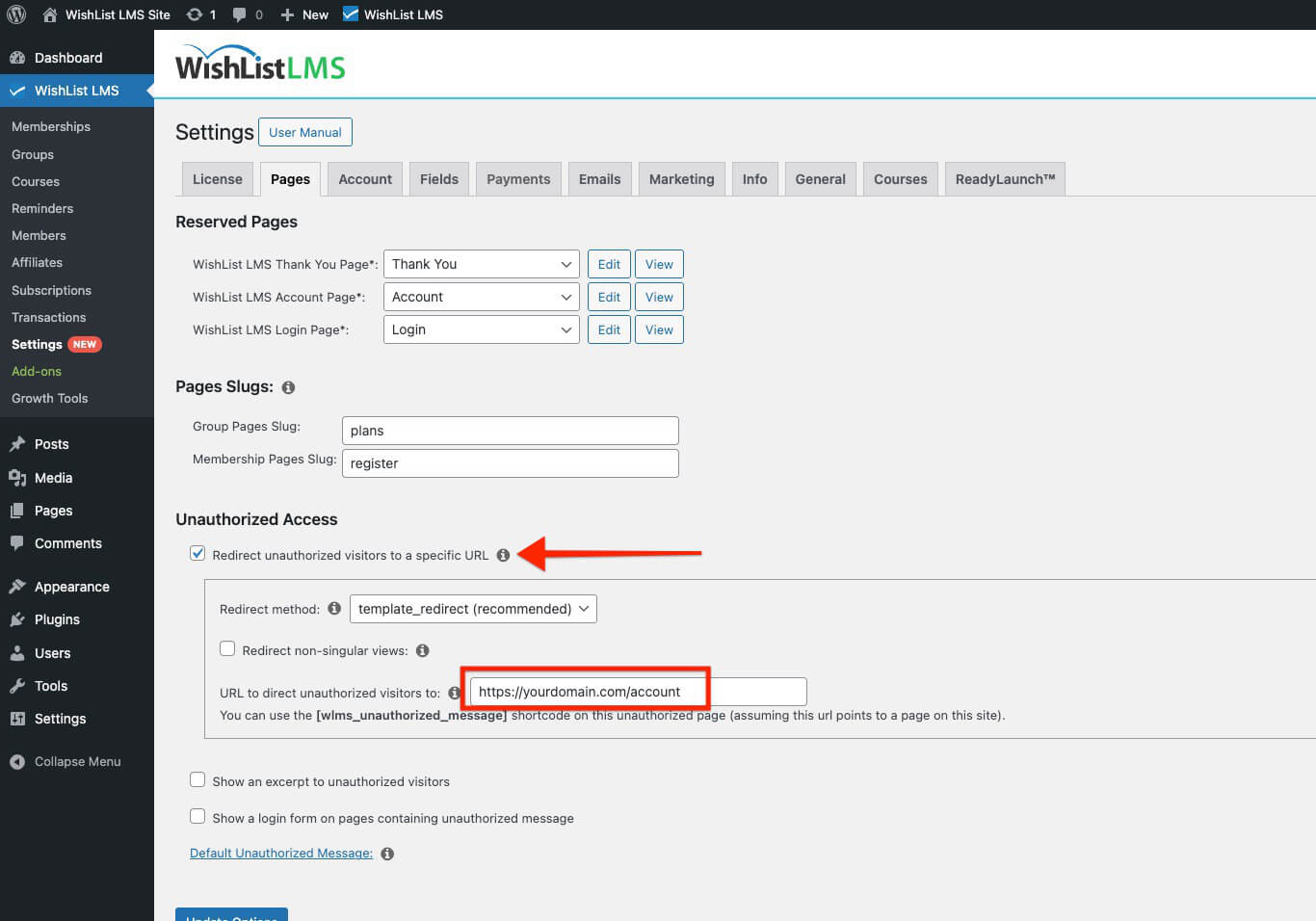
Task: Open the Thank You Page dropdown
Action: coord(481,263)
